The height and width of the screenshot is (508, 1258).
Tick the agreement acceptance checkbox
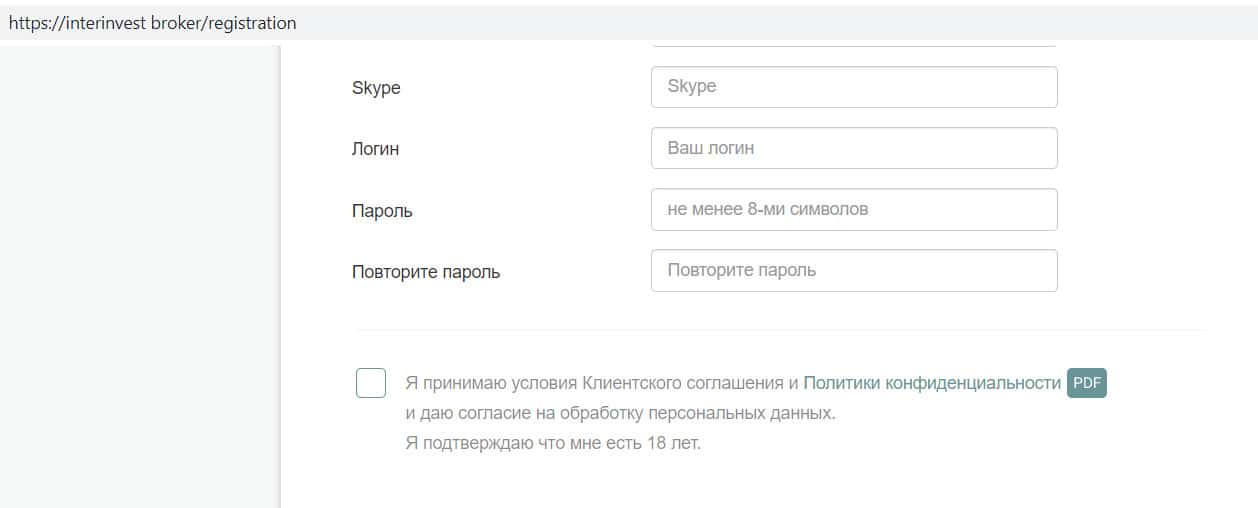[x=371, y=383]
